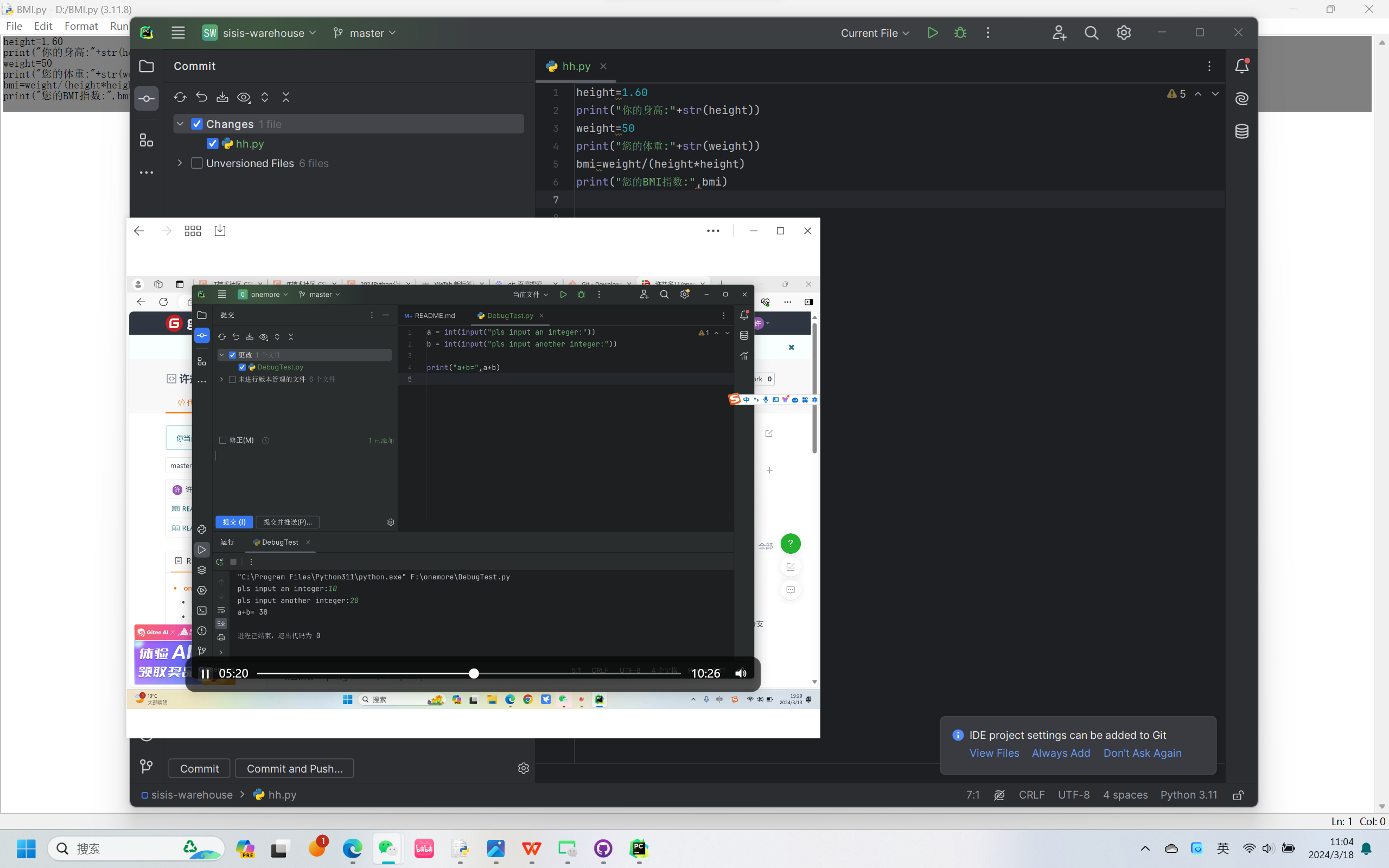Image resolution: width=1389 pixels, height=868 pixels.
Task: Open the Format menu in IDLE
Action: click(x=80, y=26)
